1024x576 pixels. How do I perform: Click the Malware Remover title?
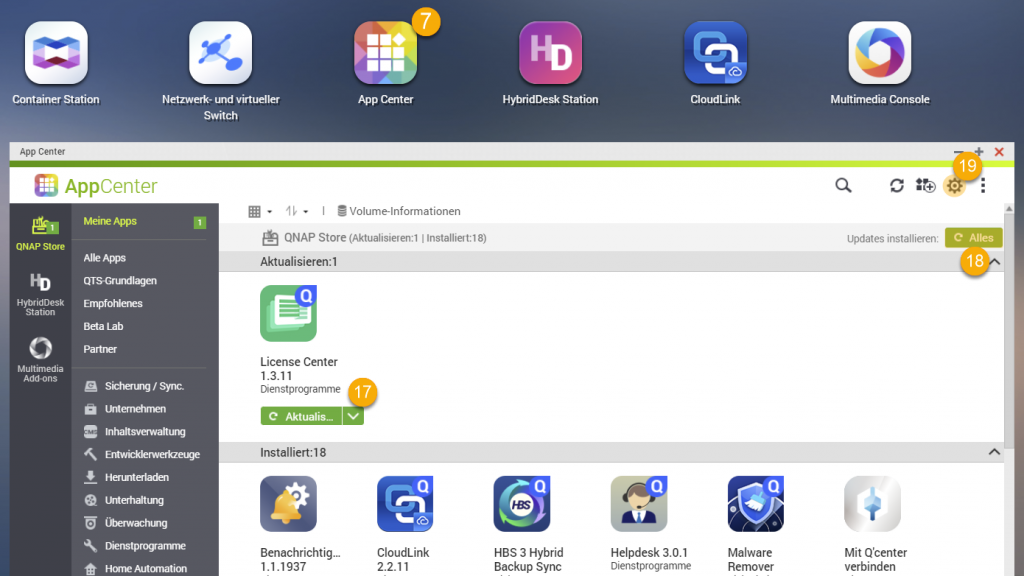click(x=750, y=560)
